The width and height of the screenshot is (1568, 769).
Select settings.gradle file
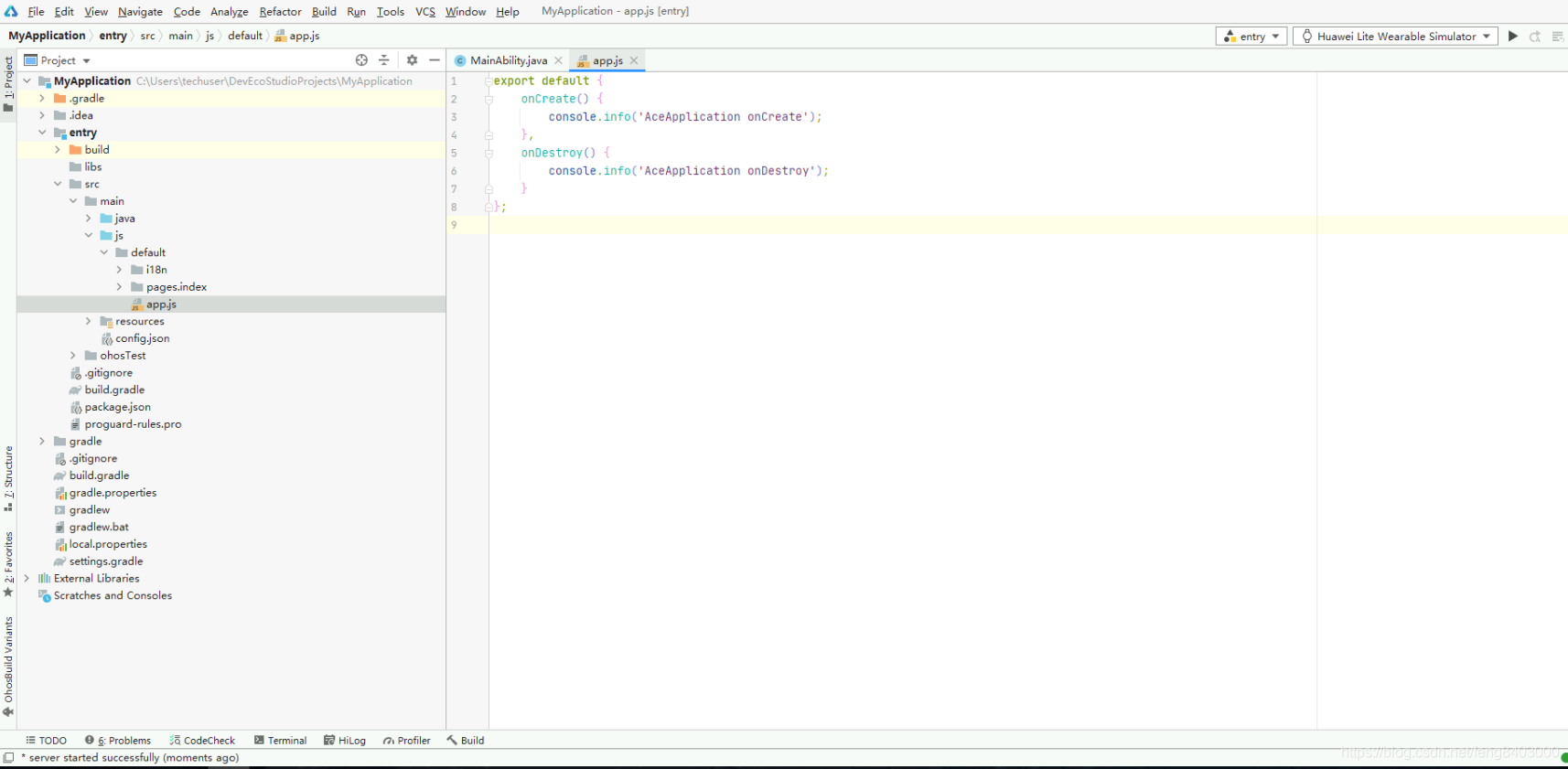105,561
